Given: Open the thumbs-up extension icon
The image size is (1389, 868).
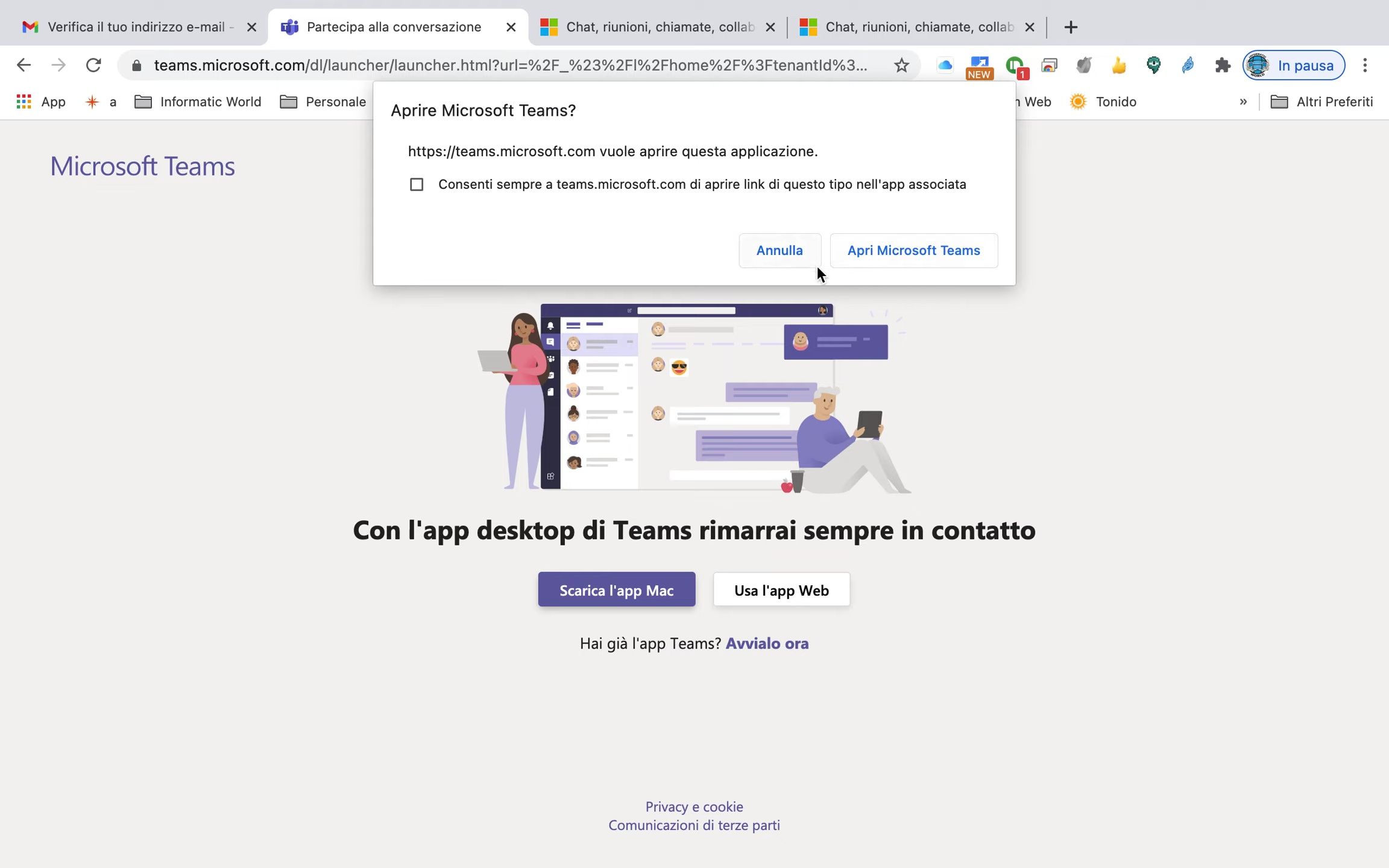Looking at the screenshot, I should click(1119, 65).
